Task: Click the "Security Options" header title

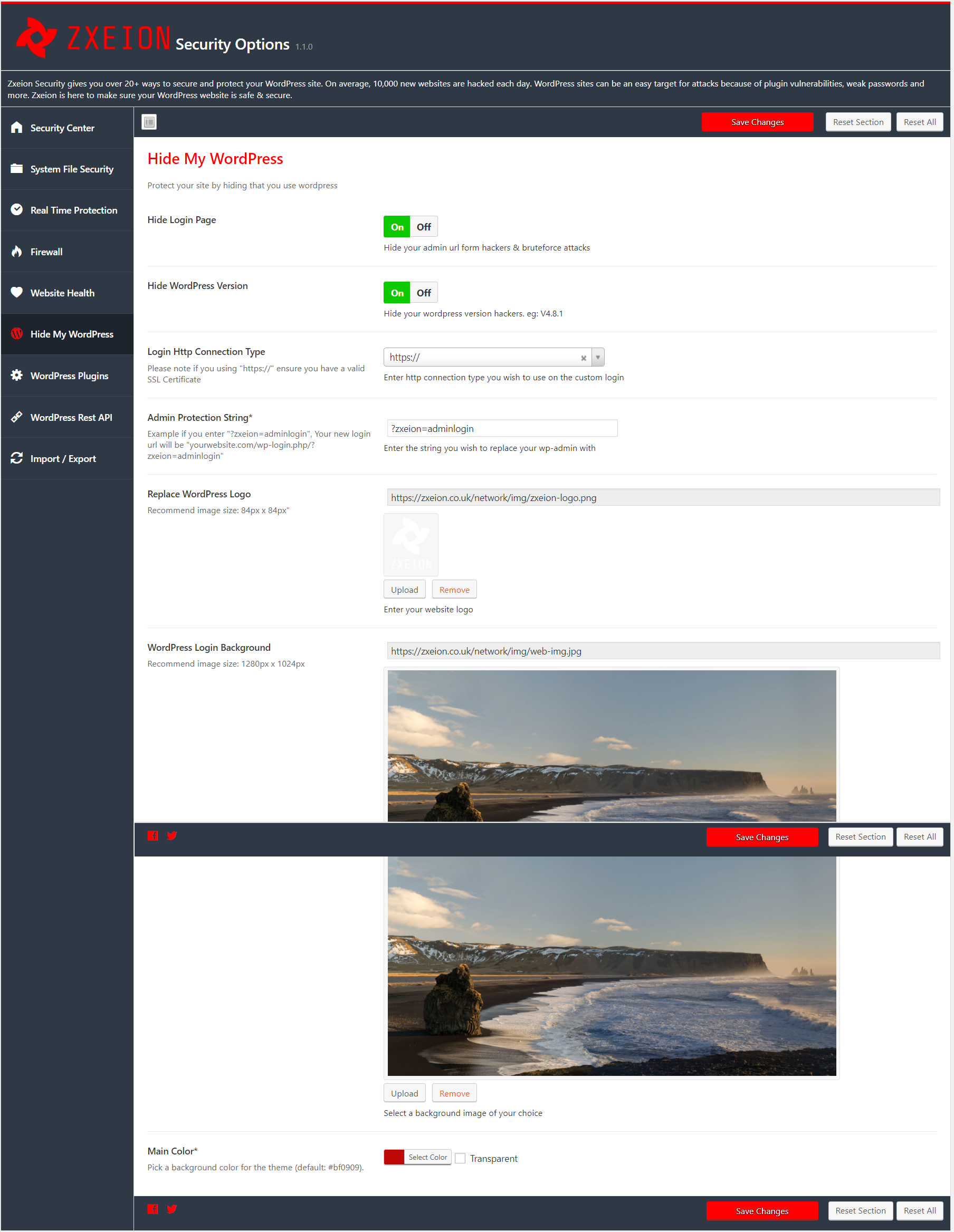Action: click(233, 44)
